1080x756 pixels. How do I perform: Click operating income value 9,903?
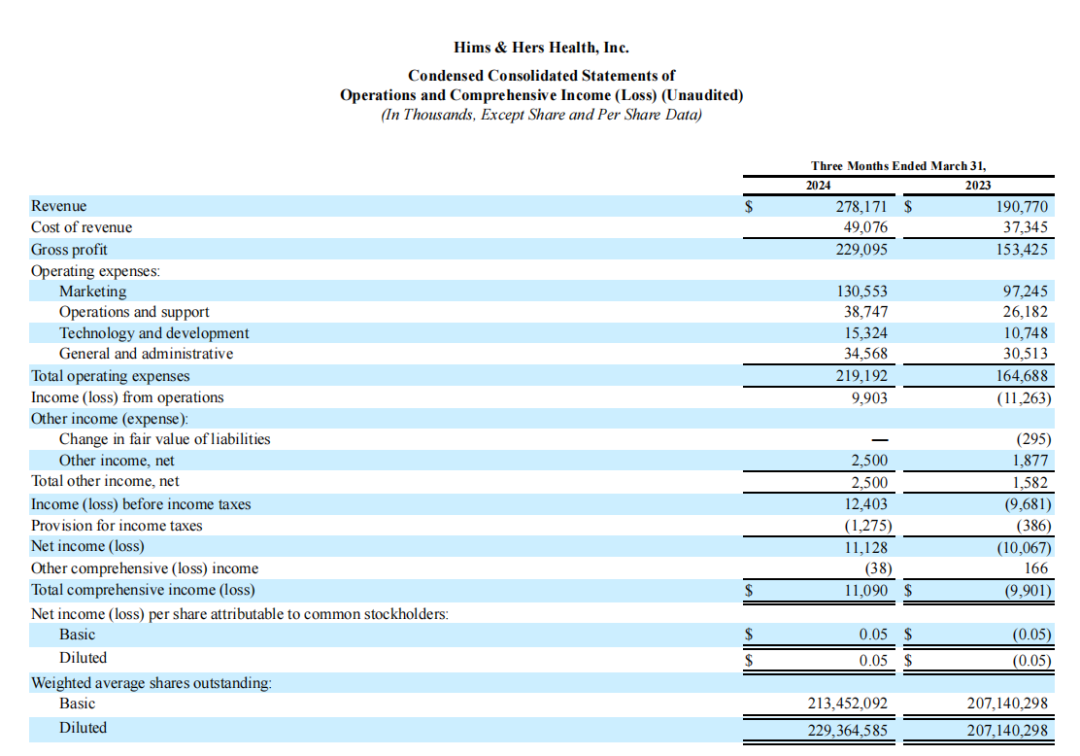[869, 398]
